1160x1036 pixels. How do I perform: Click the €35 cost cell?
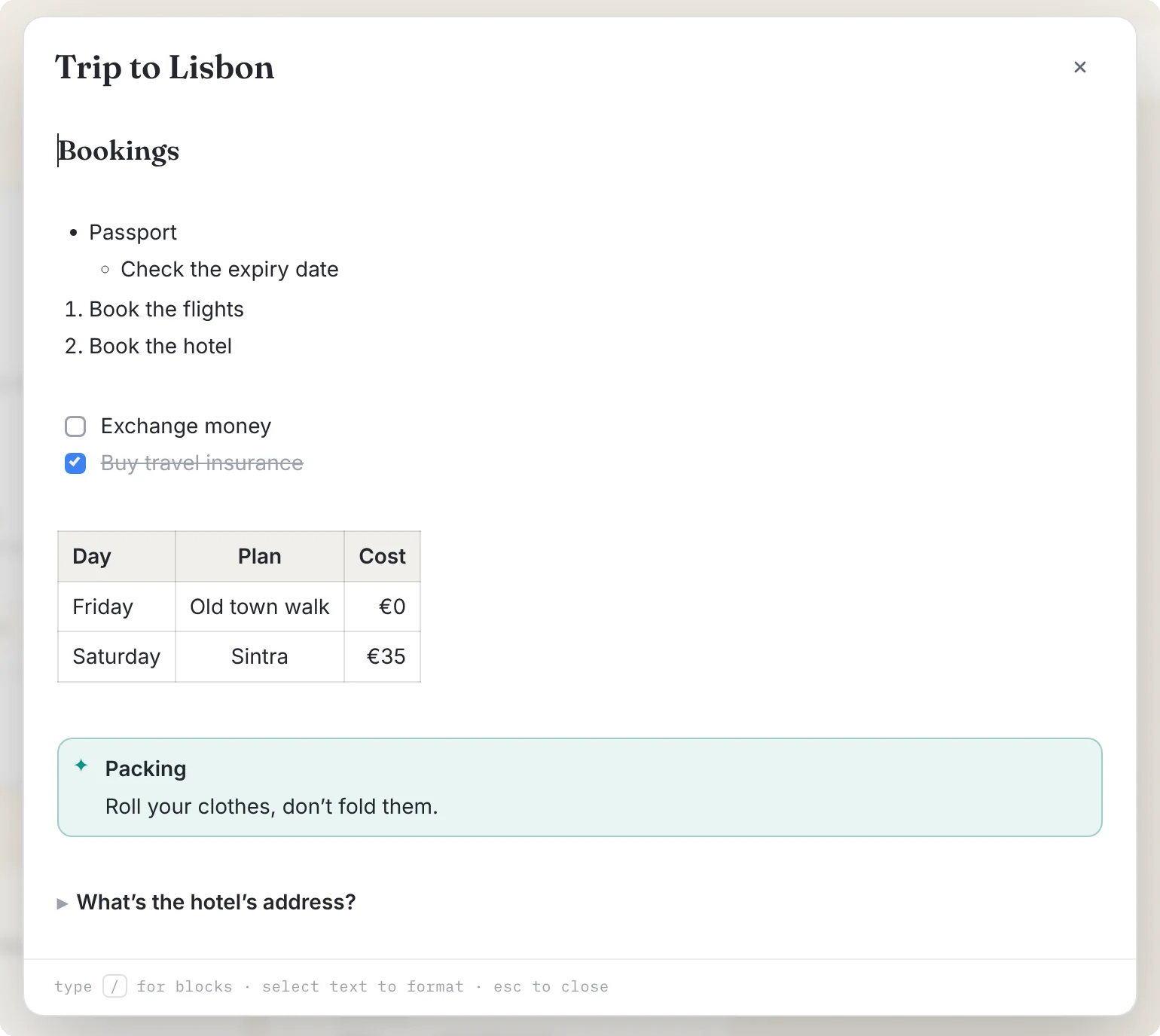click(383, 657)
